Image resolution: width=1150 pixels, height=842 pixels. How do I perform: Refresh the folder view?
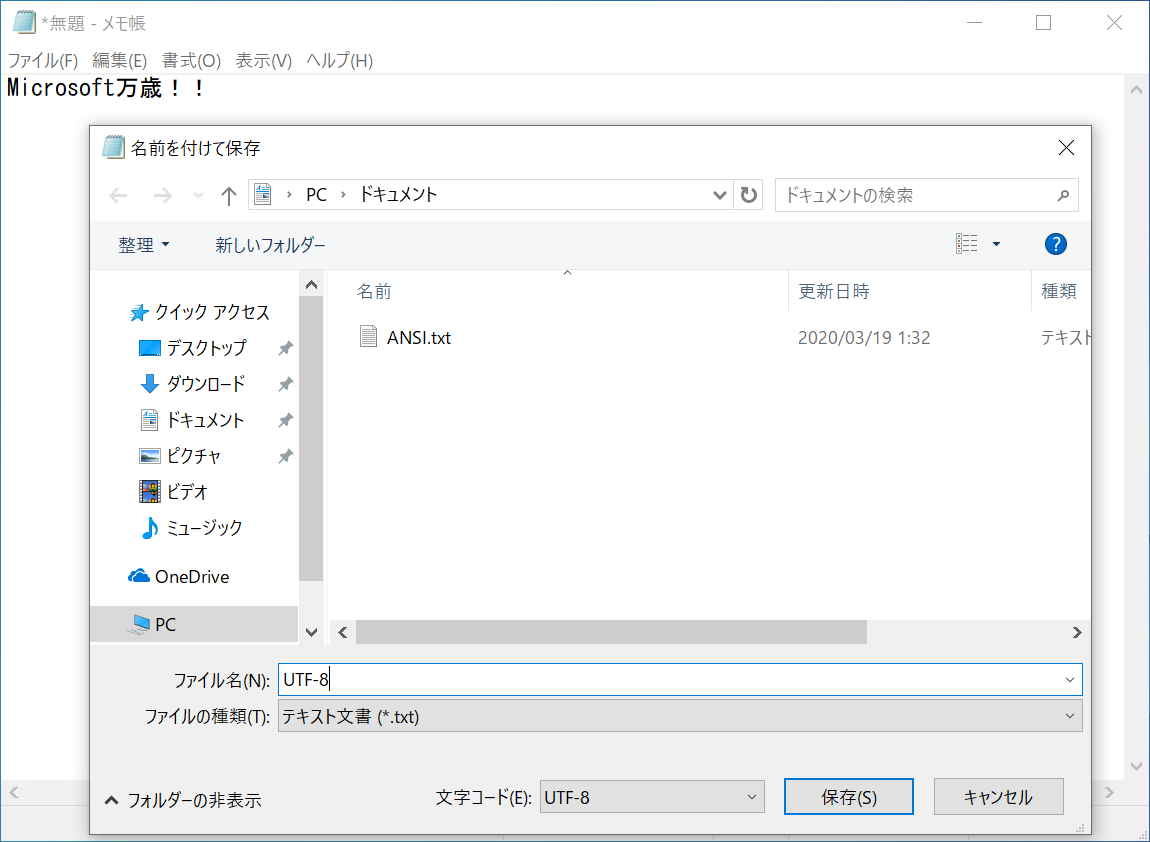point(748,195)
